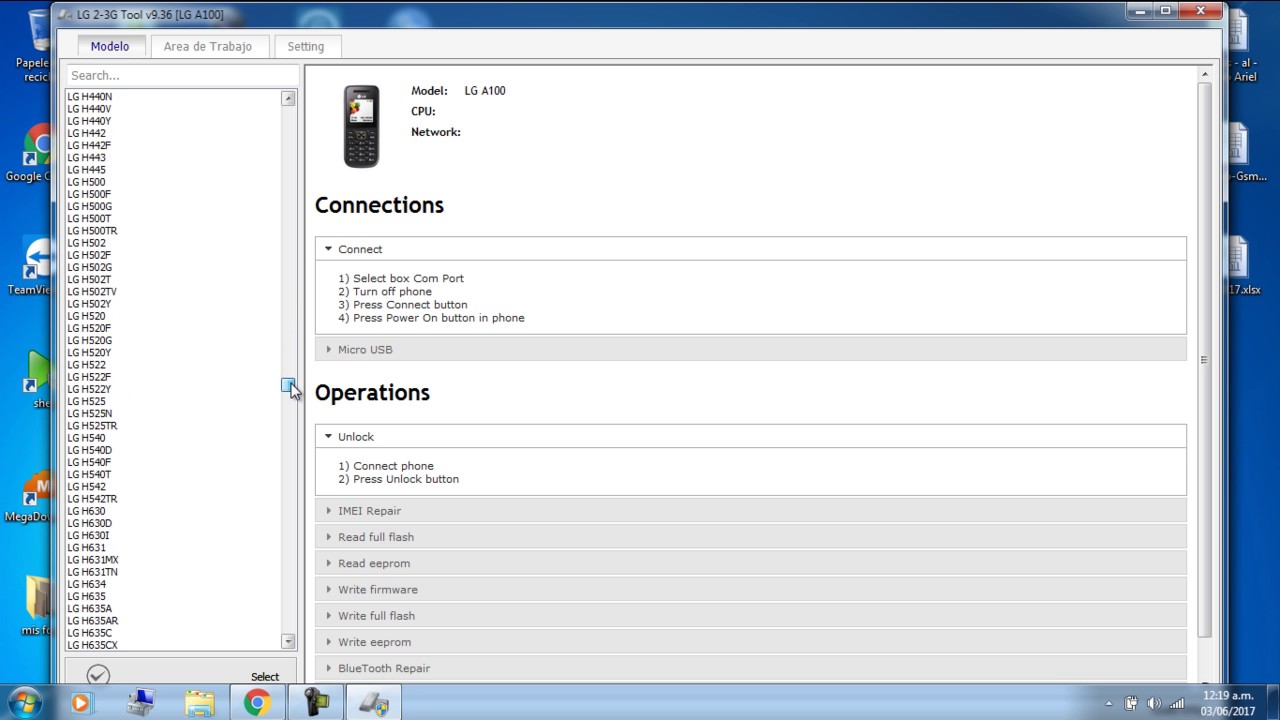Click the model list scroll down arrow

(x=288, y=641)
